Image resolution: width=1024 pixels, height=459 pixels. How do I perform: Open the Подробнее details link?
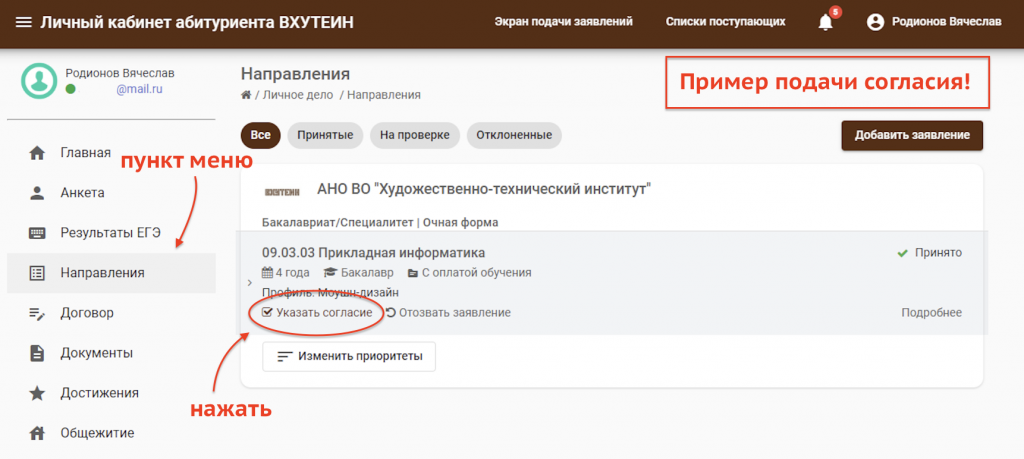931,313
